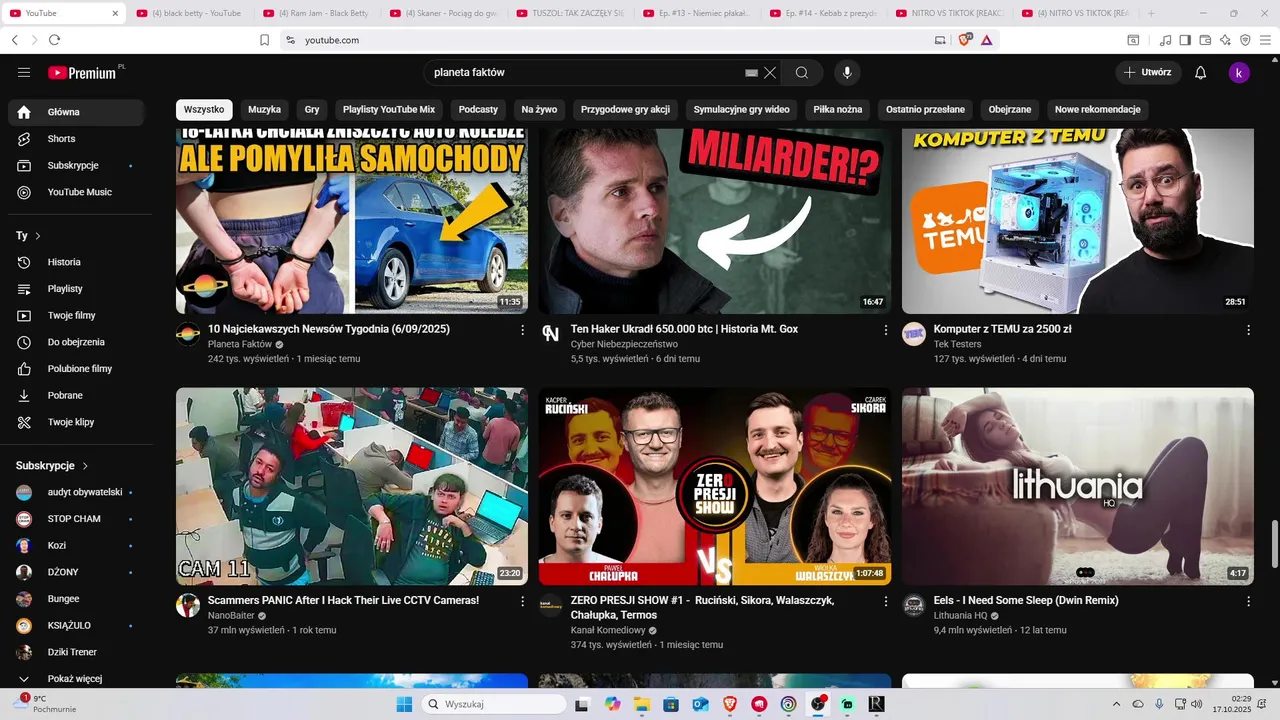Viewport: 1280px width, 720px height.
Task: Expand the Subskrypcje section header
Action: click(x=52, y=466)
